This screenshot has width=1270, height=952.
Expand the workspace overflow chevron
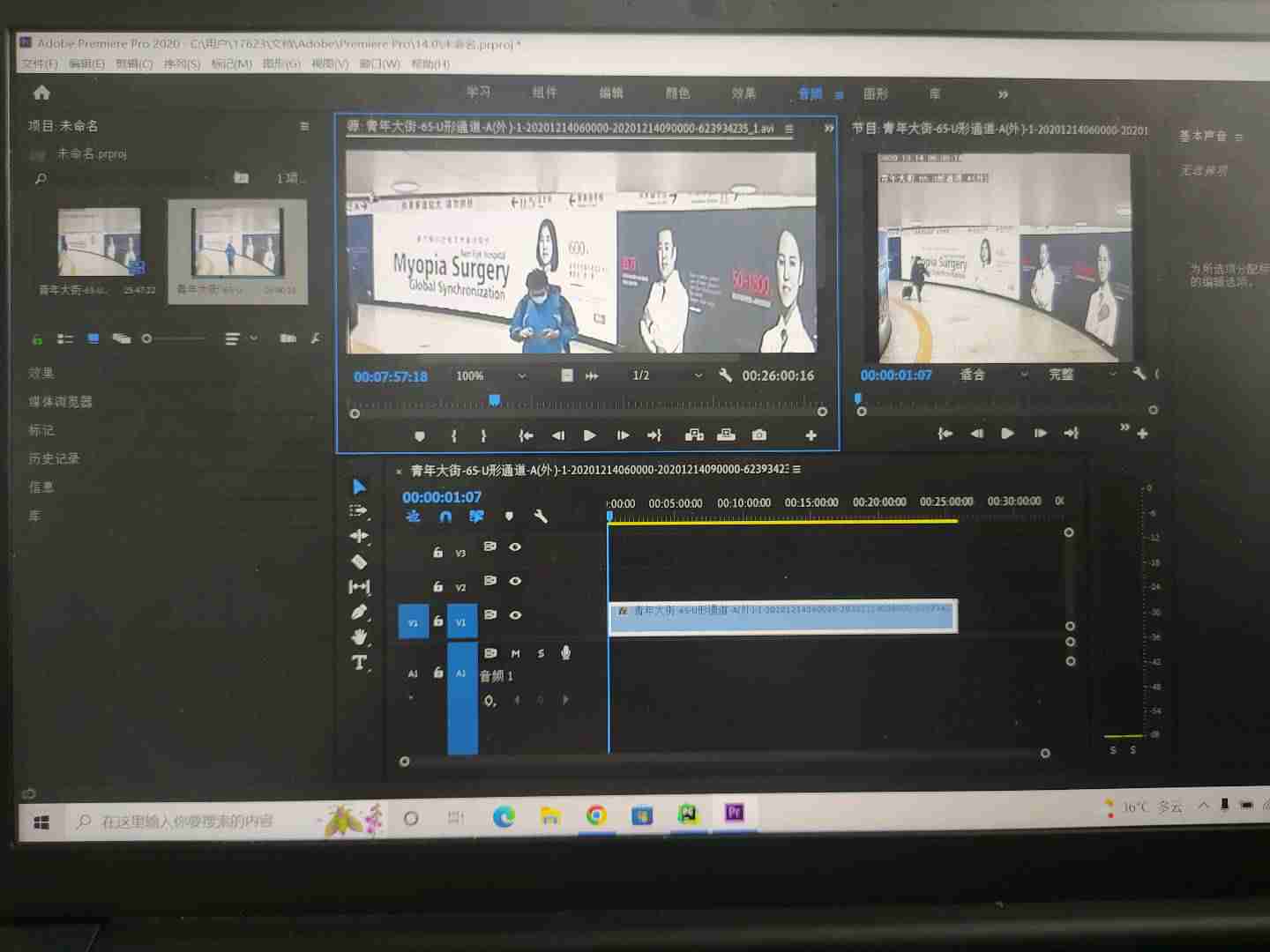(x=1003, y=94)
